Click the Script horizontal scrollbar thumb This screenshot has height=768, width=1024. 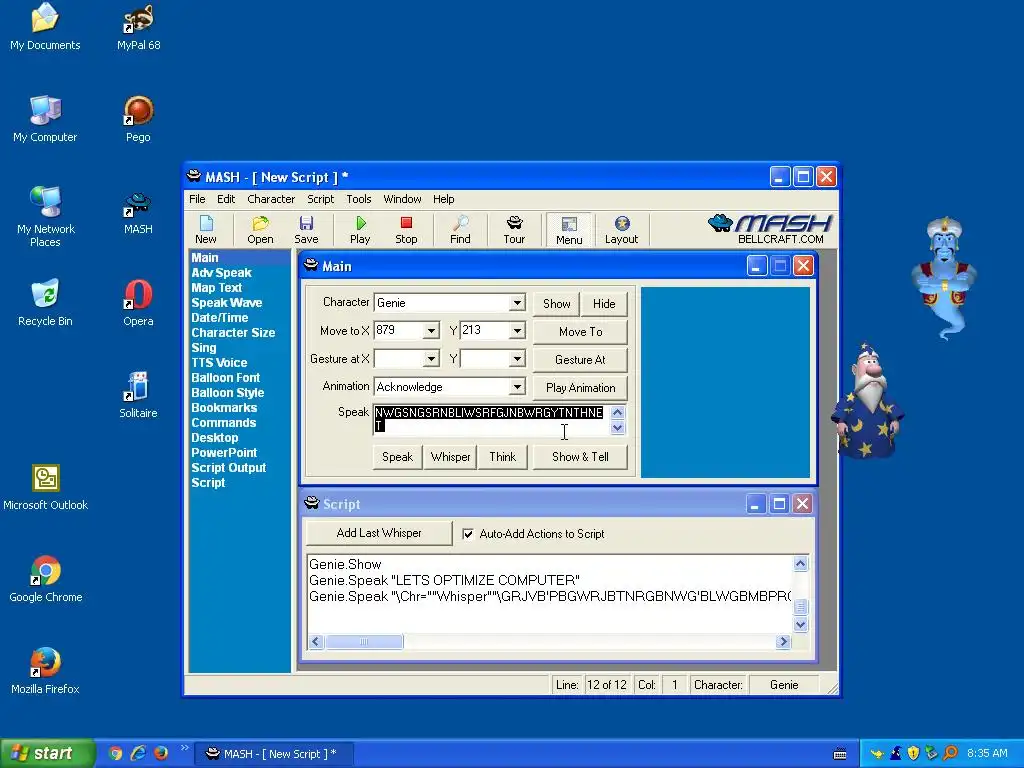[364, 642]
